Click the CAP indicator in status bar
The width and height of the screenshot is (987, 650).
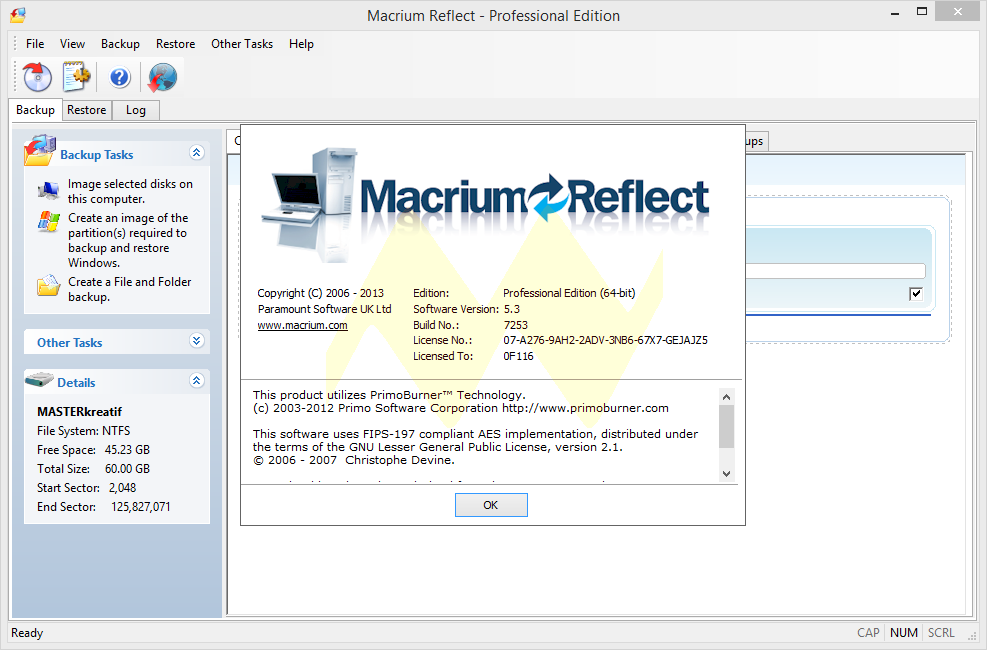click(x=868, y=633)
